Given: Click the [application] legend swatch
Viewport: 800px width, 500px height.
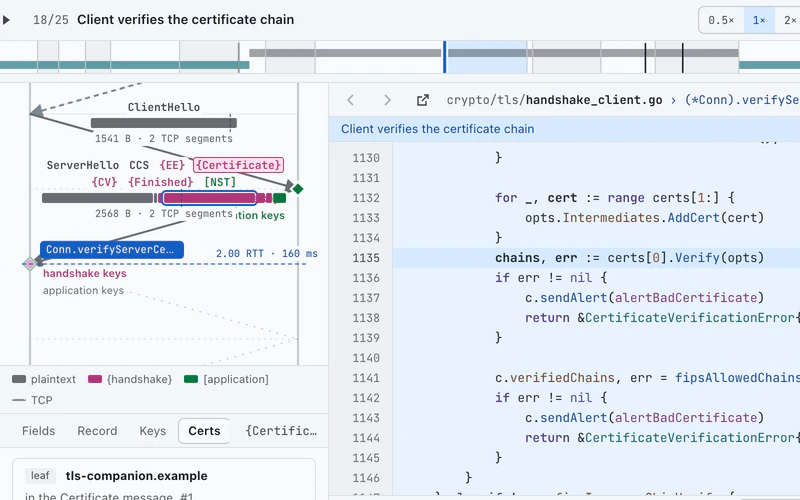Looking at the screenshot, I should click(x=191, y=379).
